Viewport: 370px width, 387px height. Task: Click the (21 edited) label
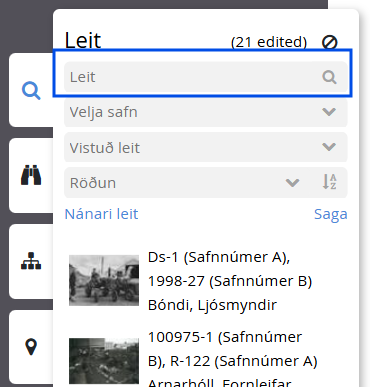(269, 42)
